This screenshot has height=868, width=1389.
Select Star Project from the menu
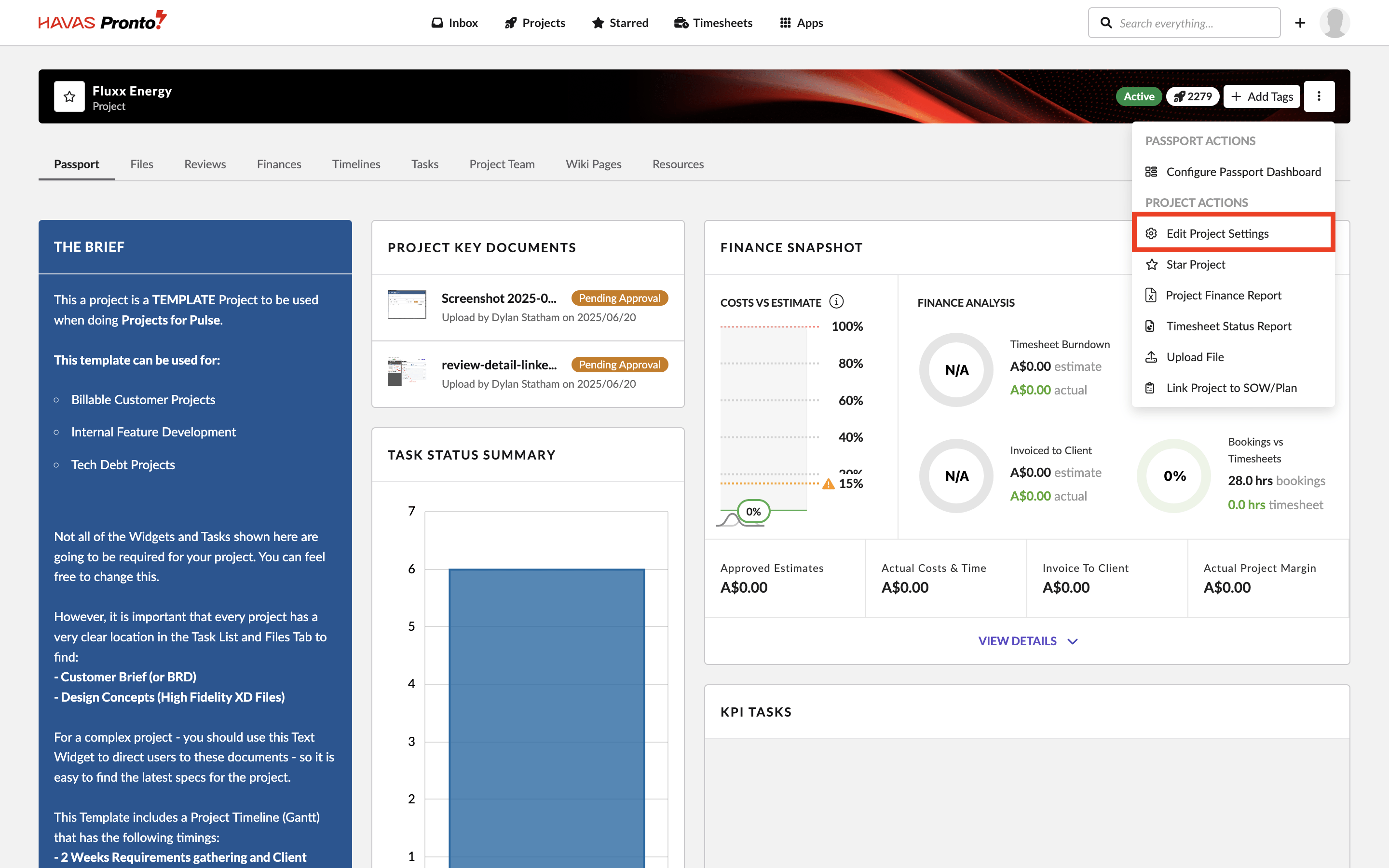pos(1233,264)
